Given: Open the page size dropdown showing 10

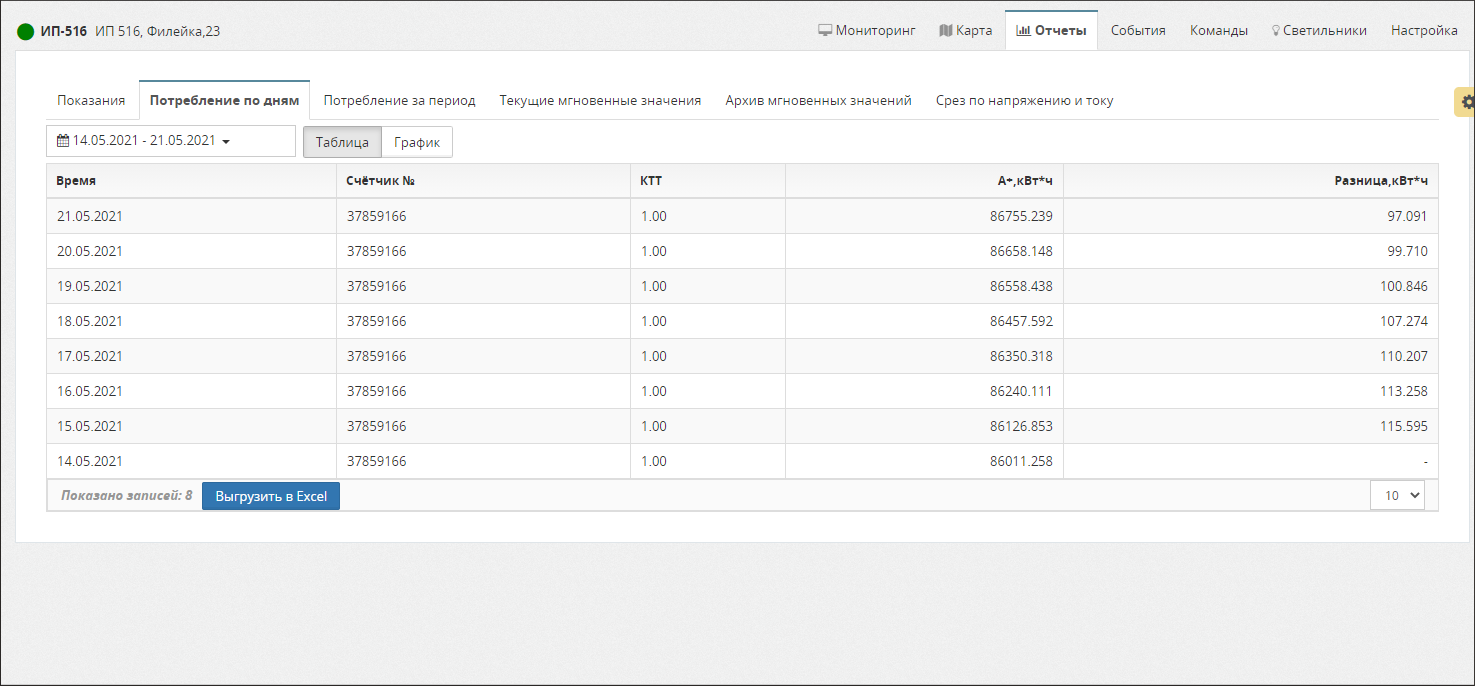Looking at the screenshot, I should (x=1396, y=495).
